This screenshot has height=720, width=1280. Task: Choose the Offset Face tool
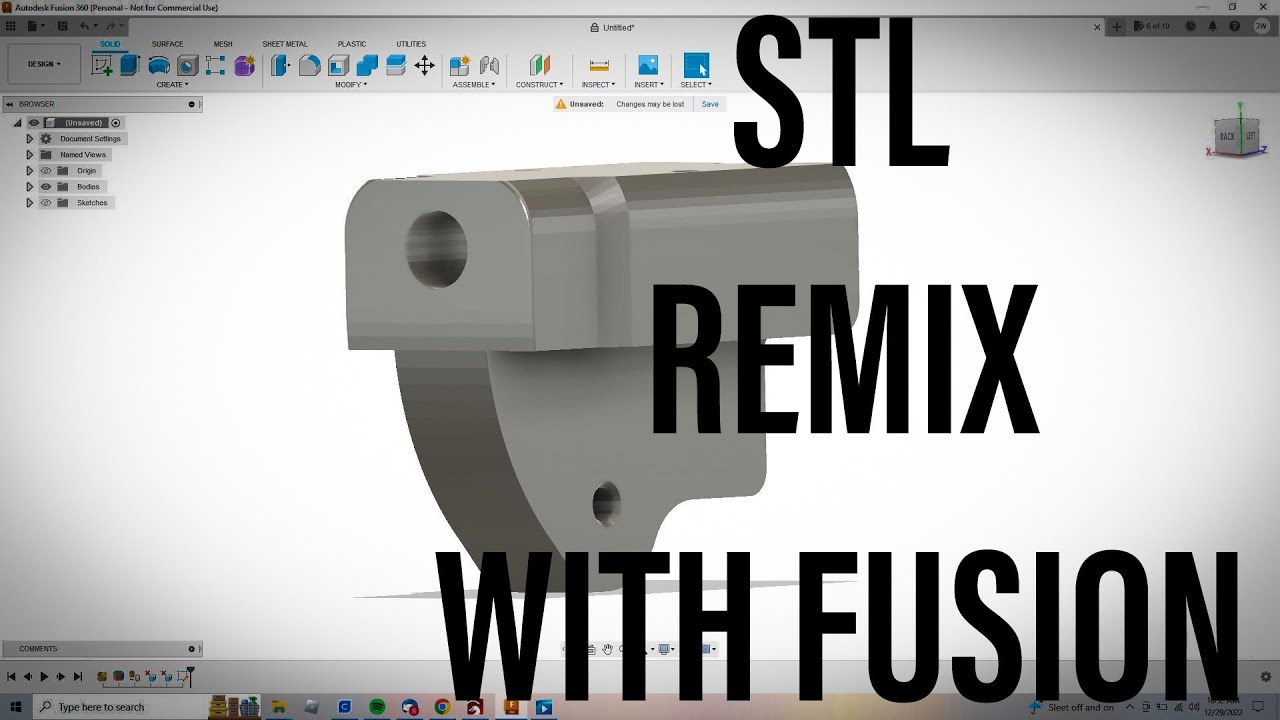tap(396, 66)
